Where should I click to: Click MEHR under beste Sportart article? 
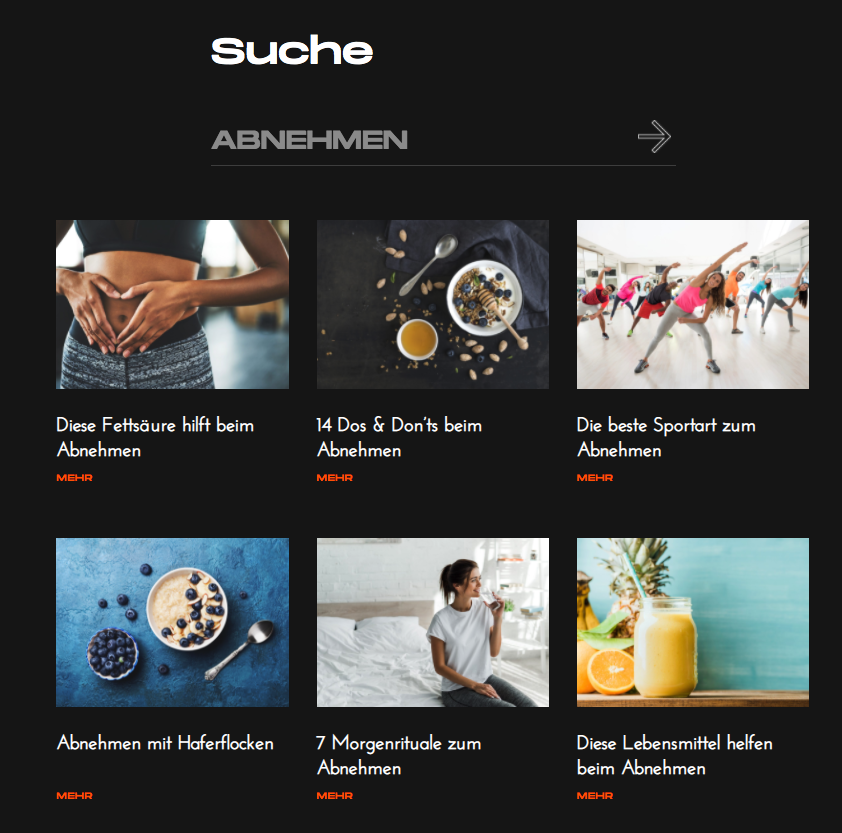[595, 477]
